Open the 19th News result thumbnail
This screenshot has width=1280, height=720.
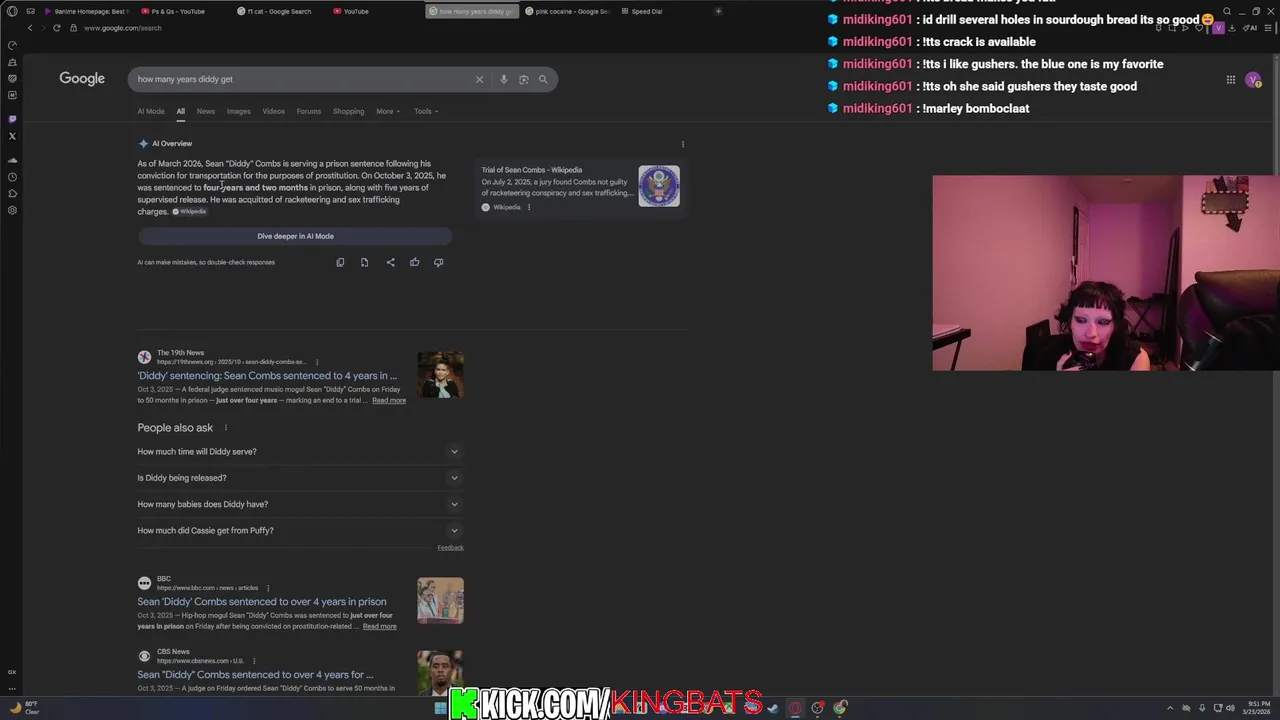pos(440,375)
